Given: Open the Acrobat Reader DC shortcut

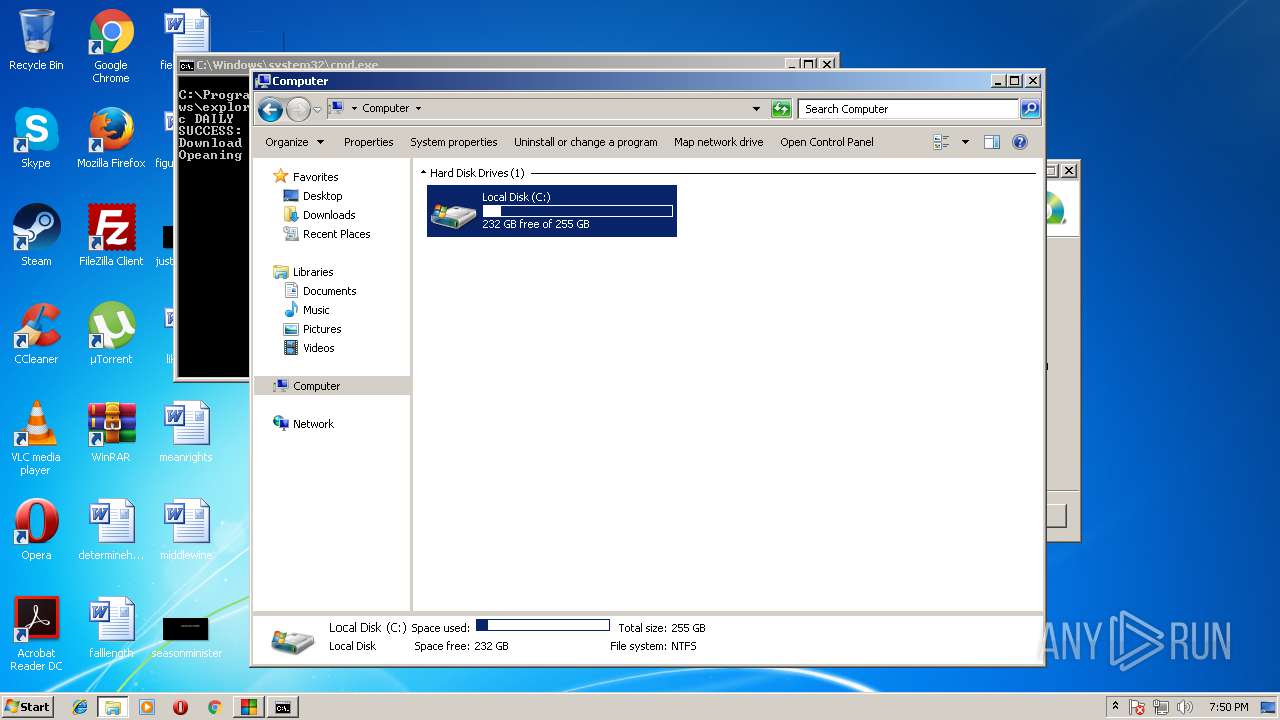Looking at the screenshot, I should pyautogui.click(x=36, y=635).
